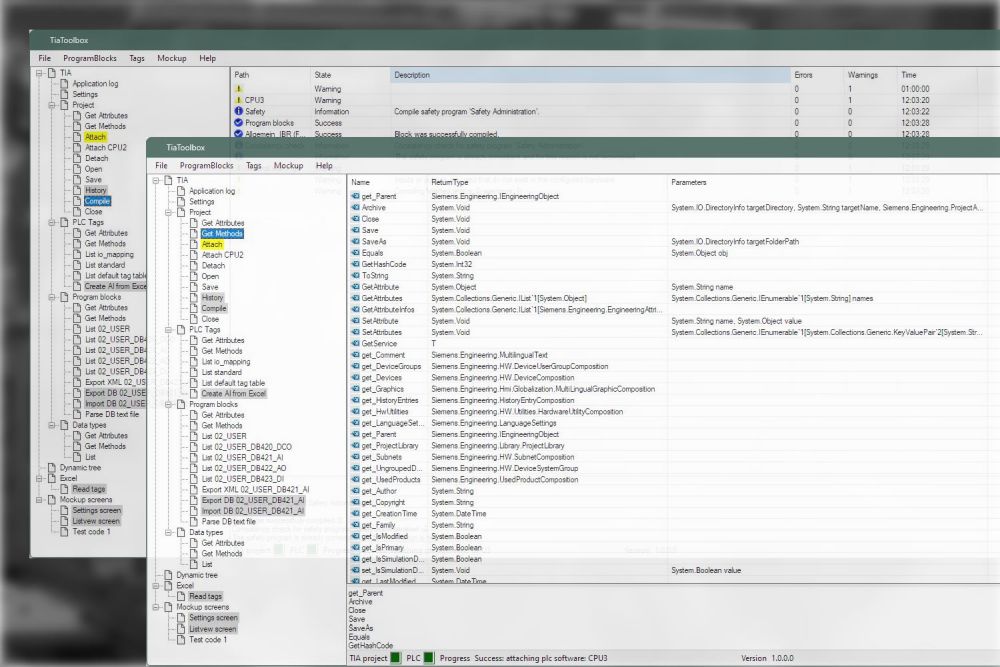Click the icon next to get_ProjectLibrary
Viewport: 1000px width, 667px height.
click(355, 446)
